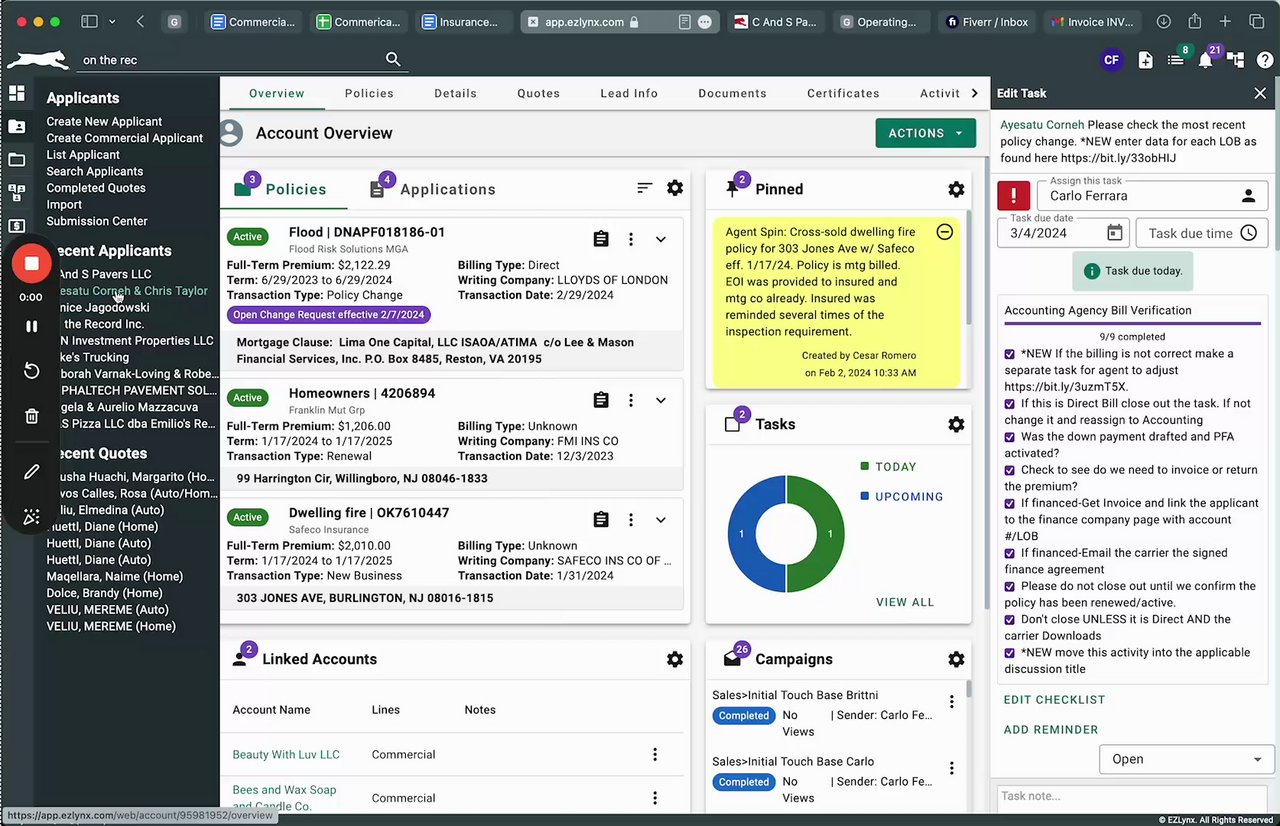Uncheck 'If financed-Email the carrier' item

pyautogui.click(x=1010, y=553)
